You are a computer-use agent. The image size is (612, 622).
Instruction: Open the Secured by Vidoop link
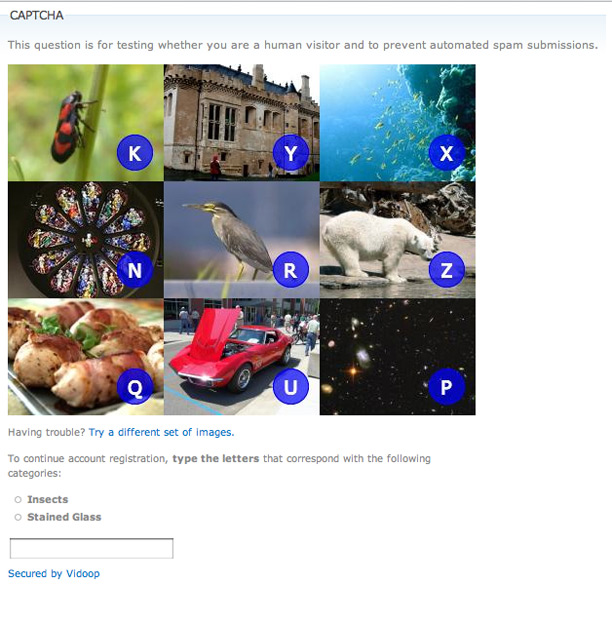click(x=54, y=573)
